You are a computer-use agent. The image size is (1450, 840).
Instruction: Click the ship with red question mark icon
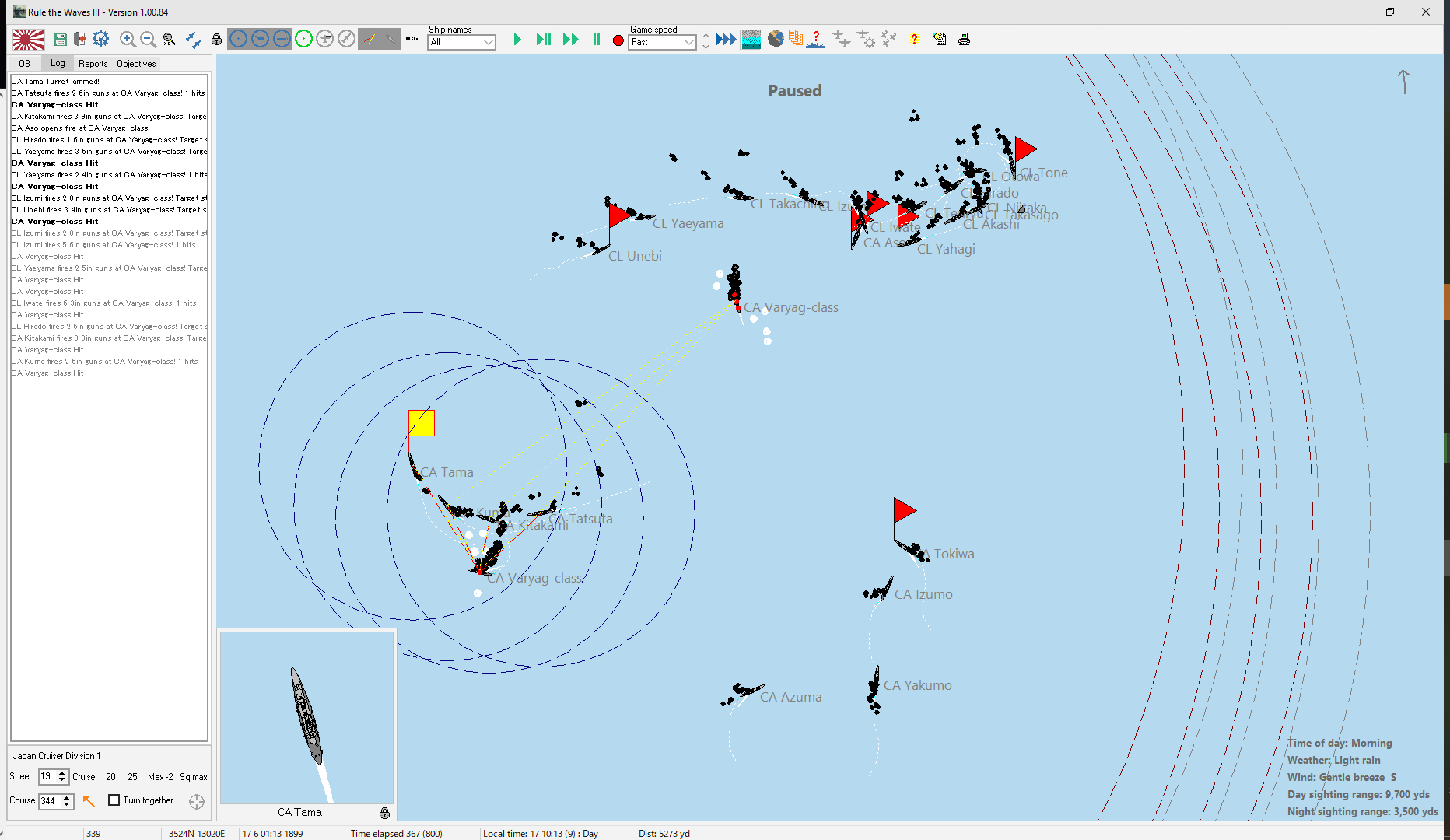coord(815,39)
